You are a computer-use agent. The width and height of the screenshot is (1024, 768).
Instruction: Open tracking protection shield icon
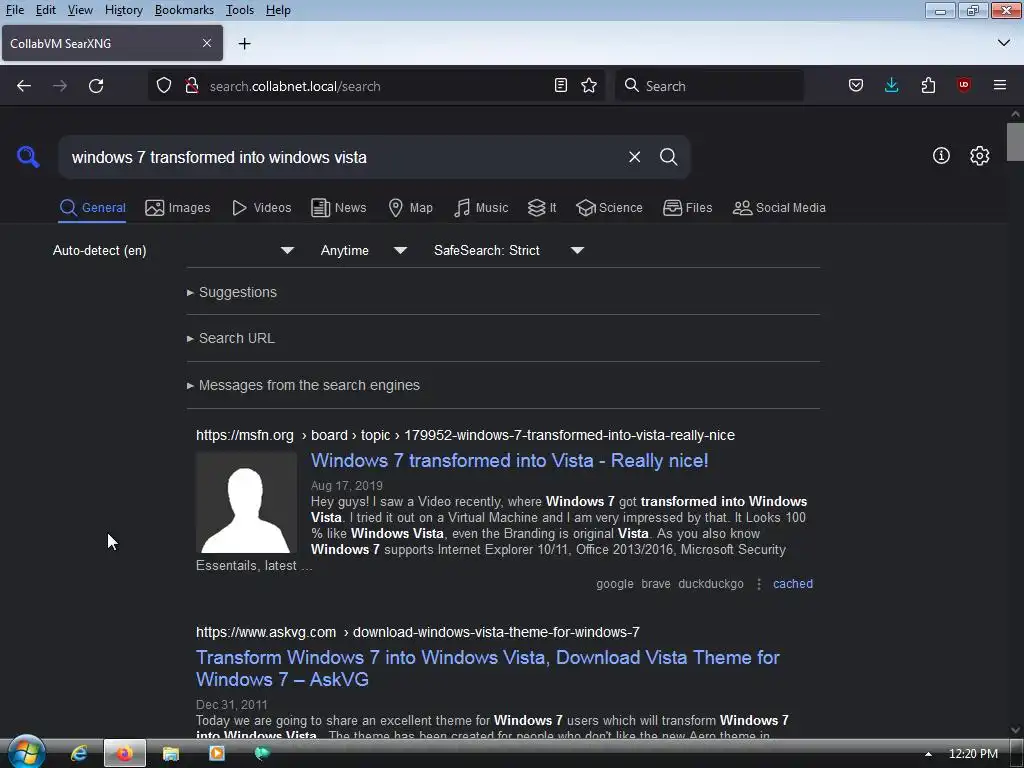tap(164, 86)
